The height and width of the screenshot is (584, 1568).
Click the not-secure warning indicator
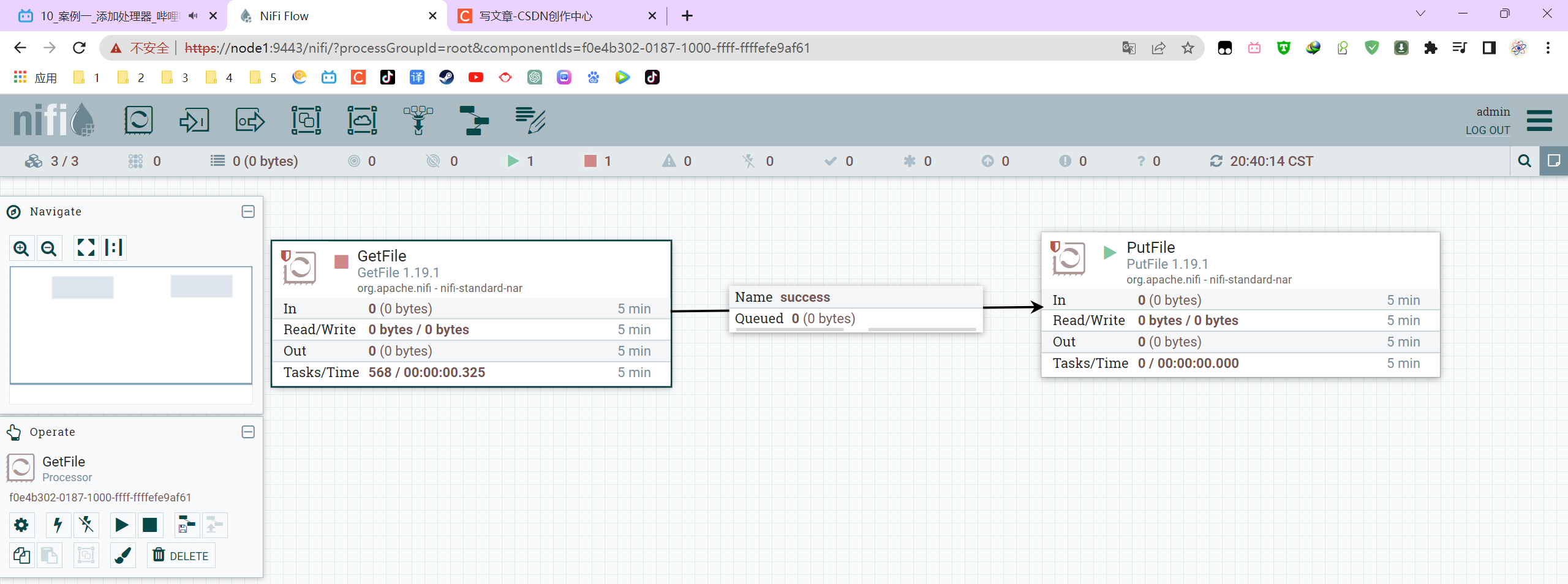click(x=140, y=48)
